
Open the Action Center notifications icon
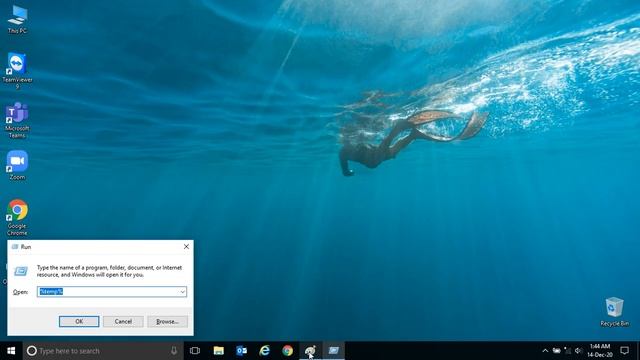(x=624, y=351)
